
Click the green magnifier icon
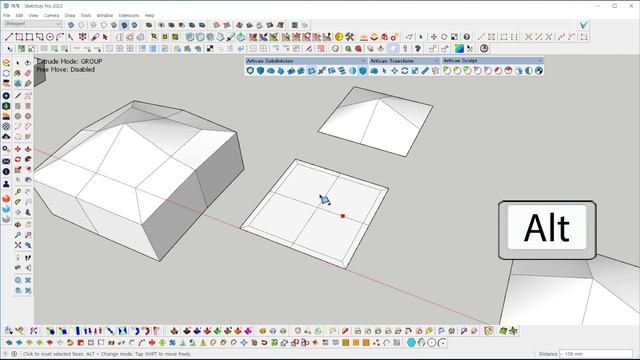(x=348, y=49)
